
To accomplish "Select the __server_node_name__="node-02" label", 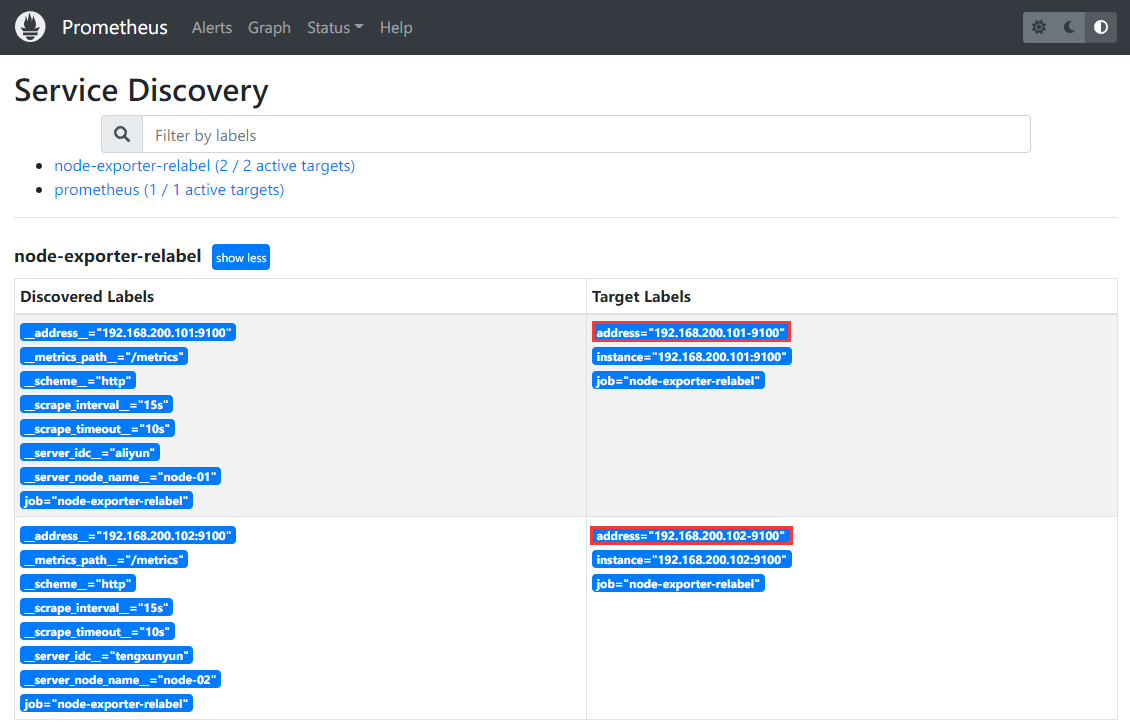I will coord(120,680).
